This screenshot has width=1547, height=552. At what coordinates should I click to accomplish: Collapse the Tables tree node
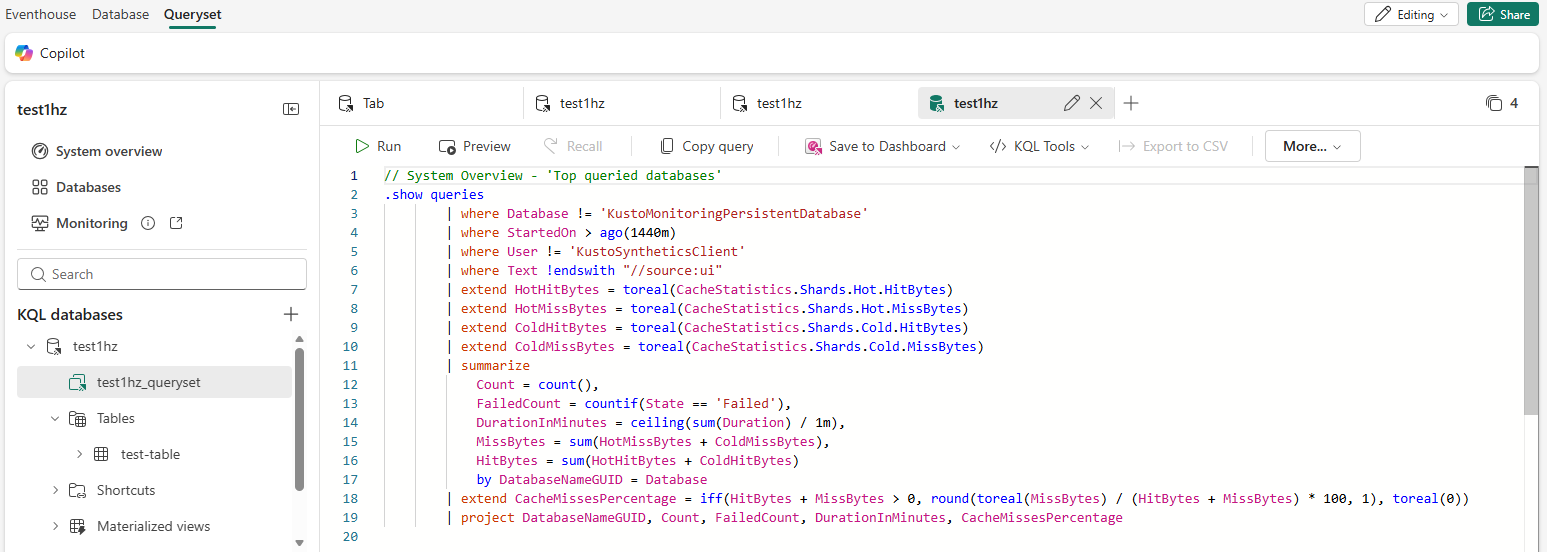(x=55, y=418)
